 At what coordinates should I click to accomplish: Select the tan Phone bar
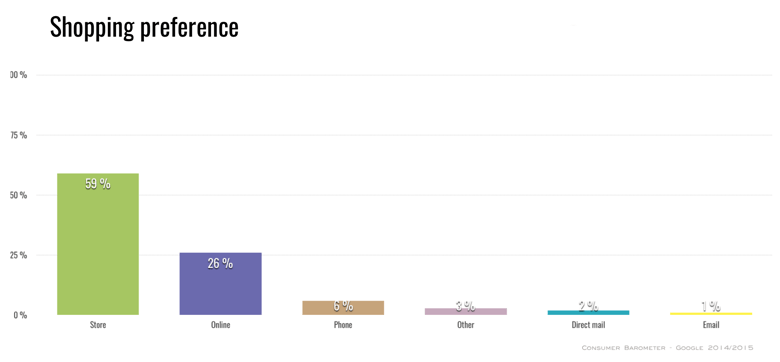pos(343,308)
